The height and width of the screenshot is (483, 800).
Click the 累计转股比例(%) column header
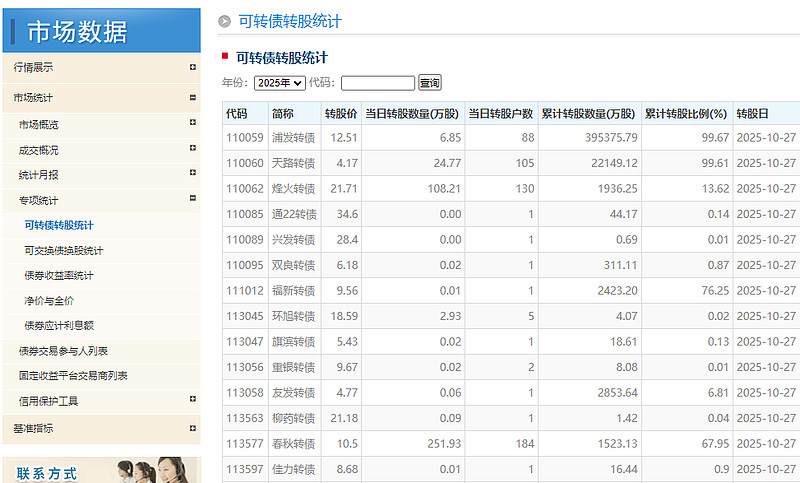point(686,114)
